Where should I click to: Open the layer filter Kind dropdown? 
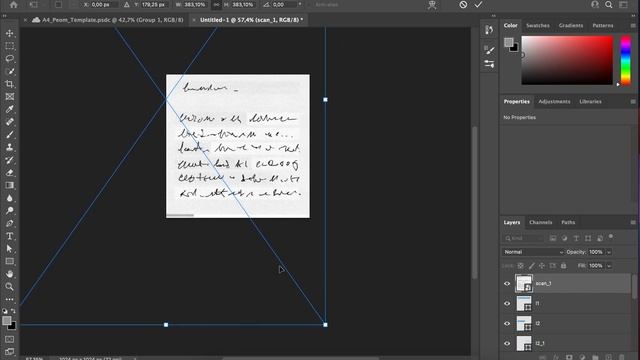[523, 238]
